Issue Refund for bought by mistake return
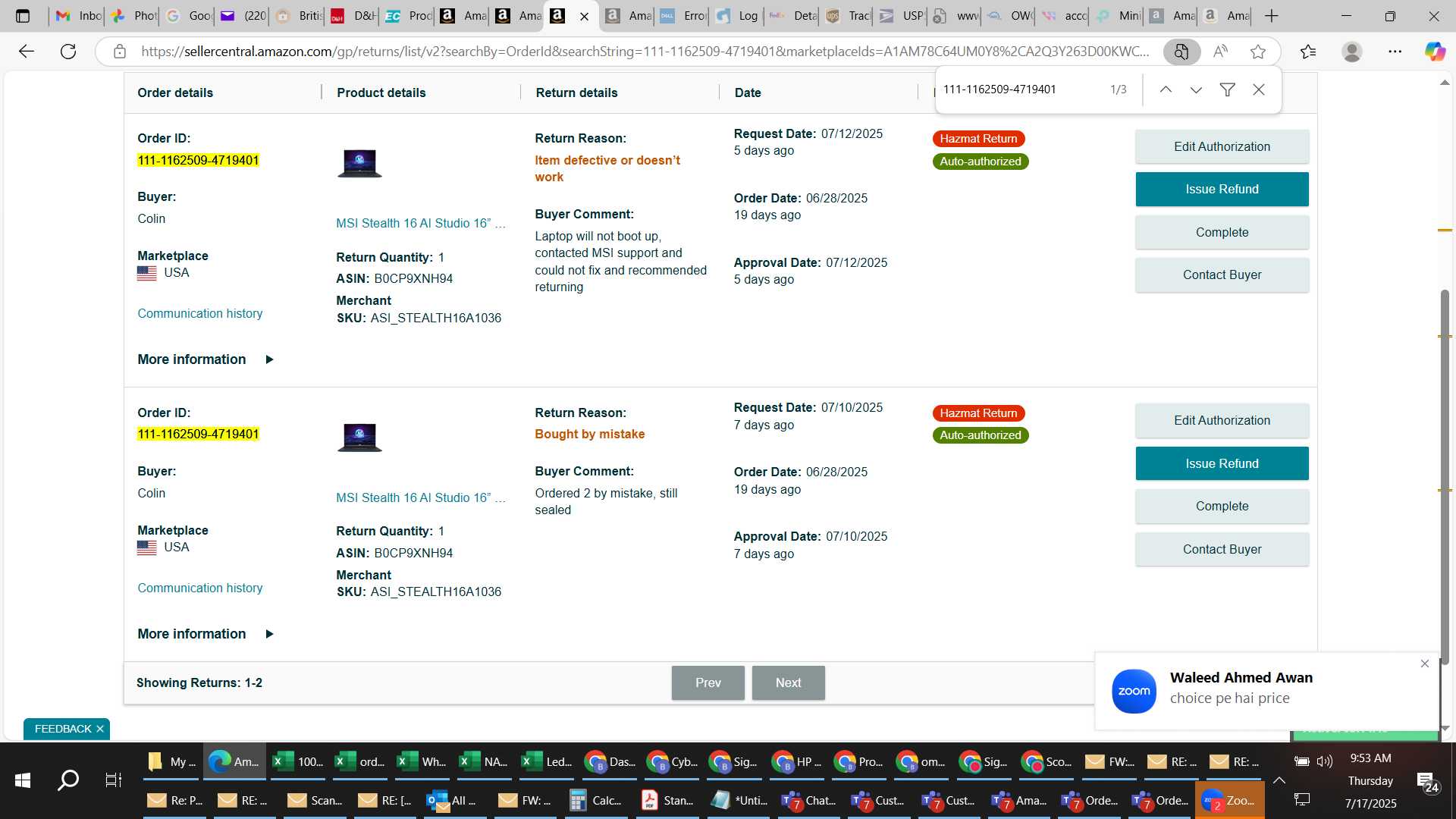 click(1222, 463)
